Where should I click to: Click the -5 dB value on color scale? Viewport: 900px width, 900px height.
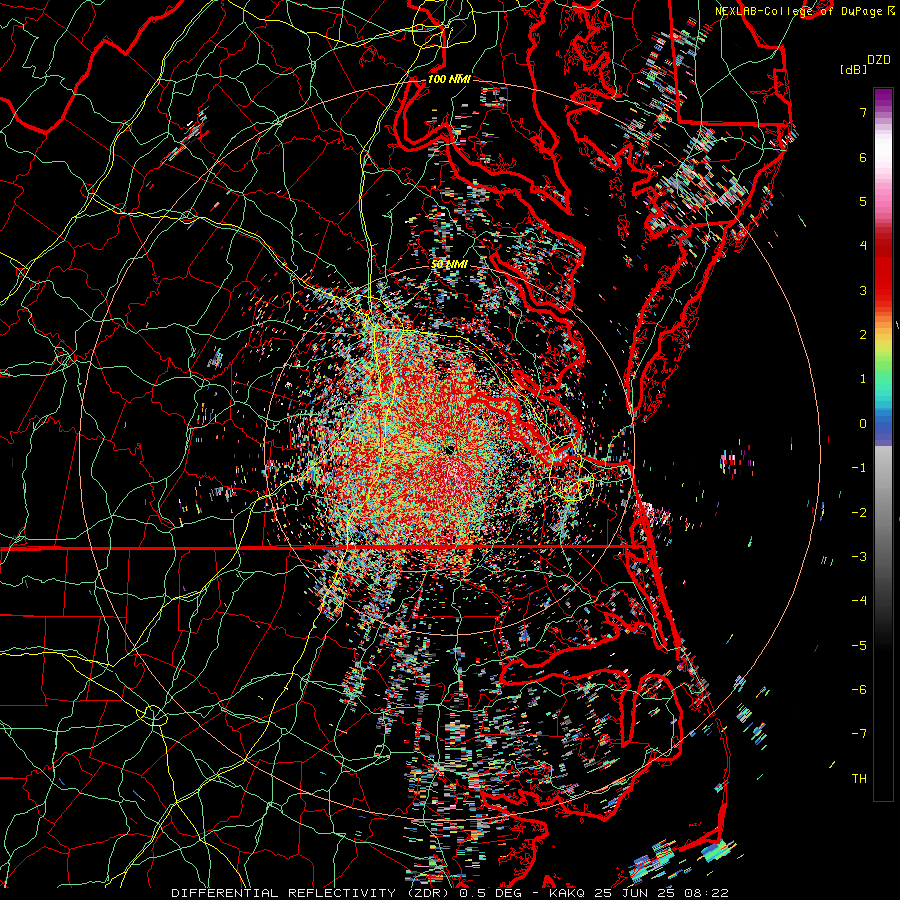(x=859, y=646)
